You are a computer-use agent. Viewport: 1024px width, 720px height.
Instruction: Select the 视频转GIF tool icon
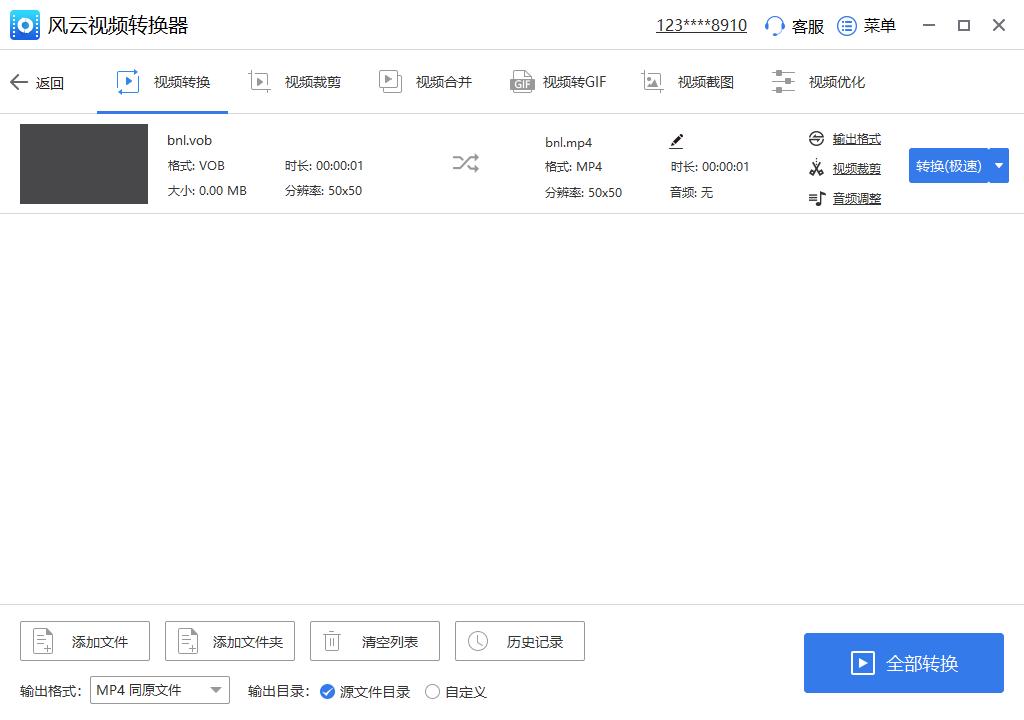522,81
